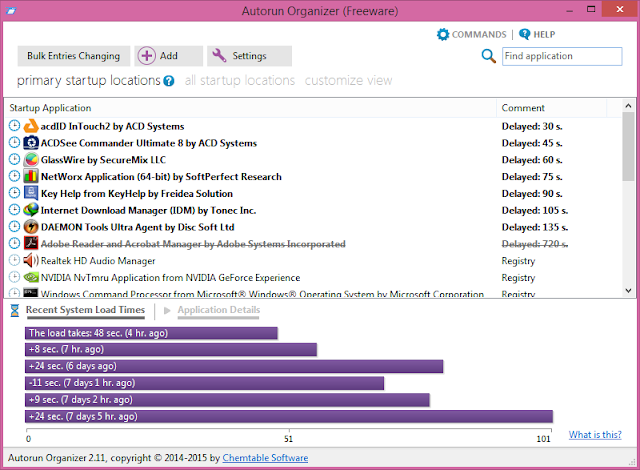Click the scrollbar down arrow in startup list
Viewport: 640px width, 470px height.
coord(628,291)
